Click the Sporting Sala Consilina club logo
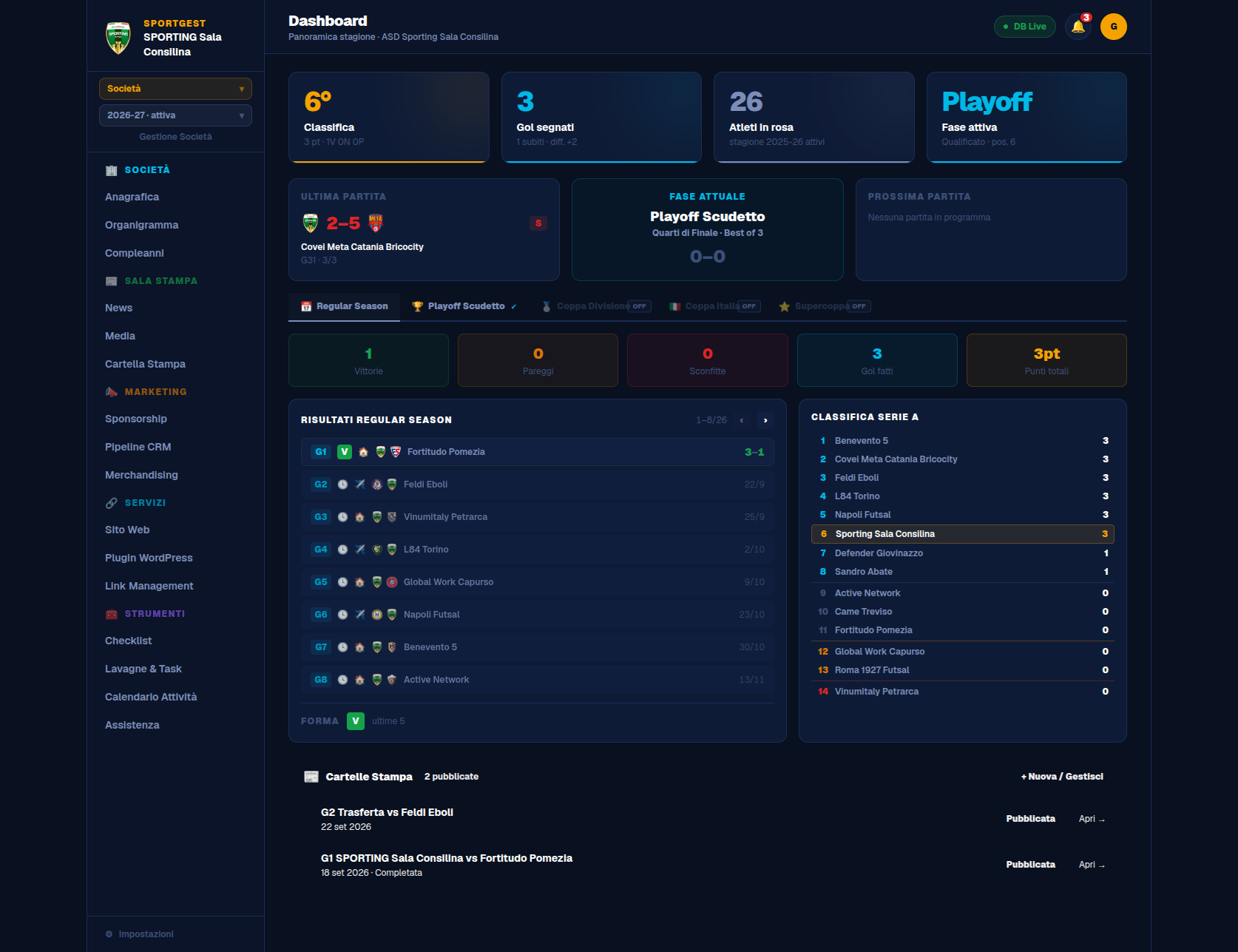The image size is (1238, 952). (118, 38)
